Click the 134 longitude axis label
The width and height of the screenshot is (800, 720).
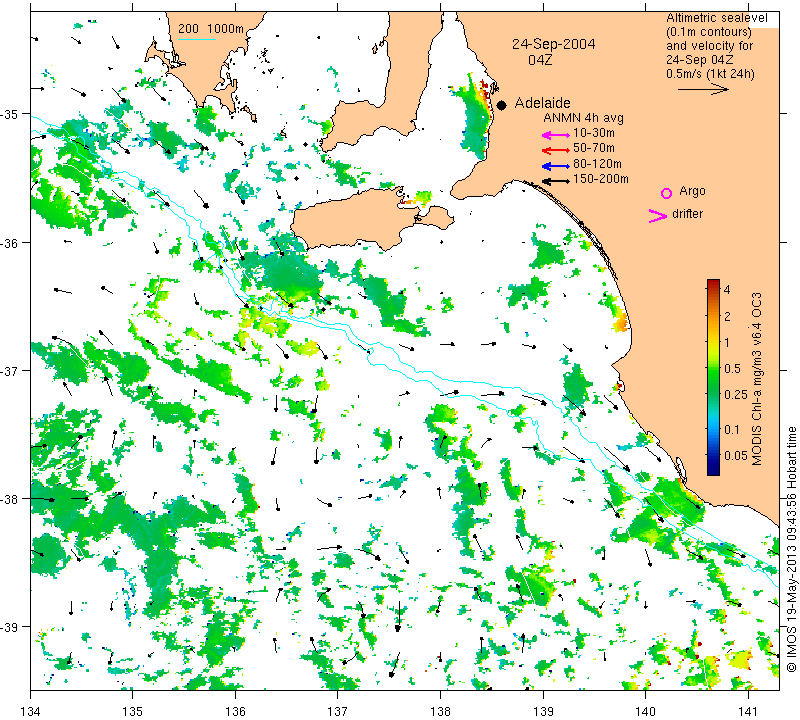[x=31, y=711]
